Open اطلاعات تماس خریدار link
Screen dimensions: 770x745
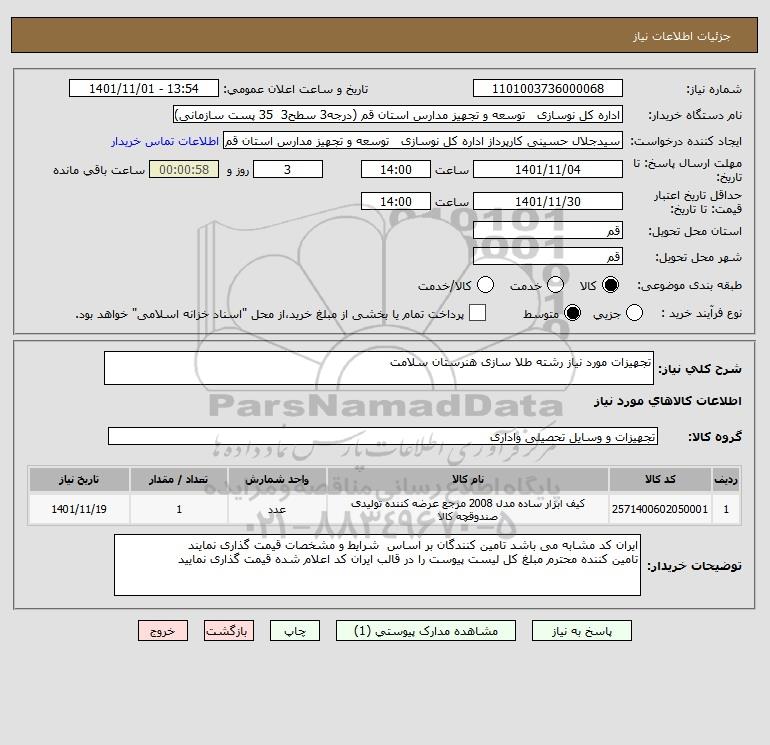[165, 141]
